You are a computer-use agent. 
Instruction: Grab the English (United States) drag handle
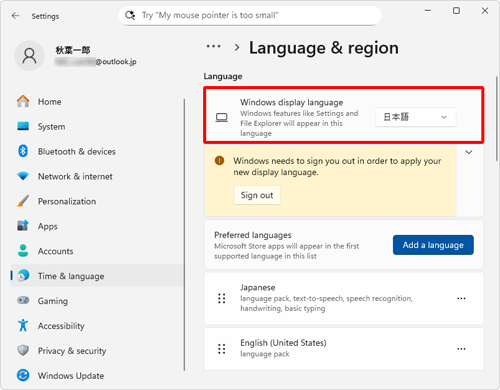pos(222,349)
